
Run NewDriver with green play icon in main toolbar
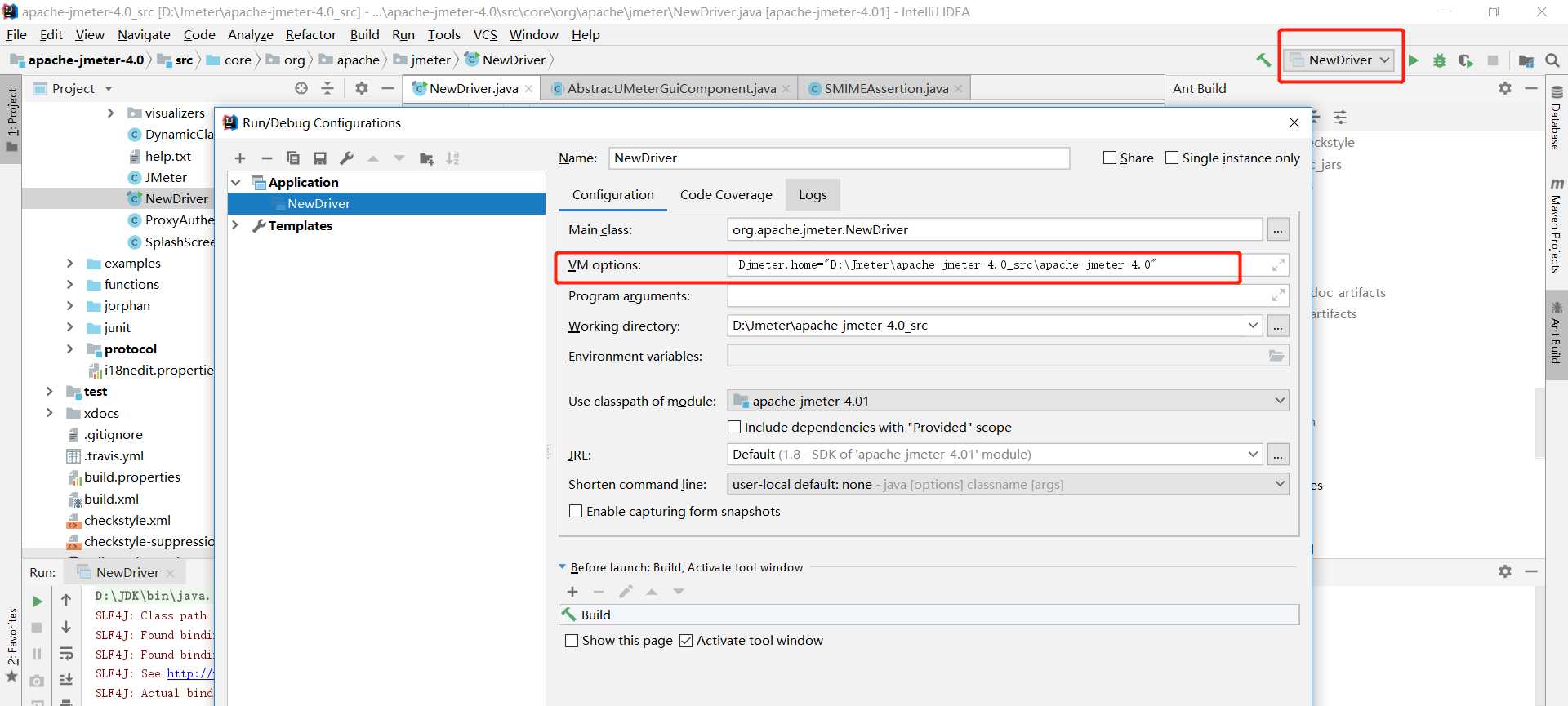tap(1414, 60)
